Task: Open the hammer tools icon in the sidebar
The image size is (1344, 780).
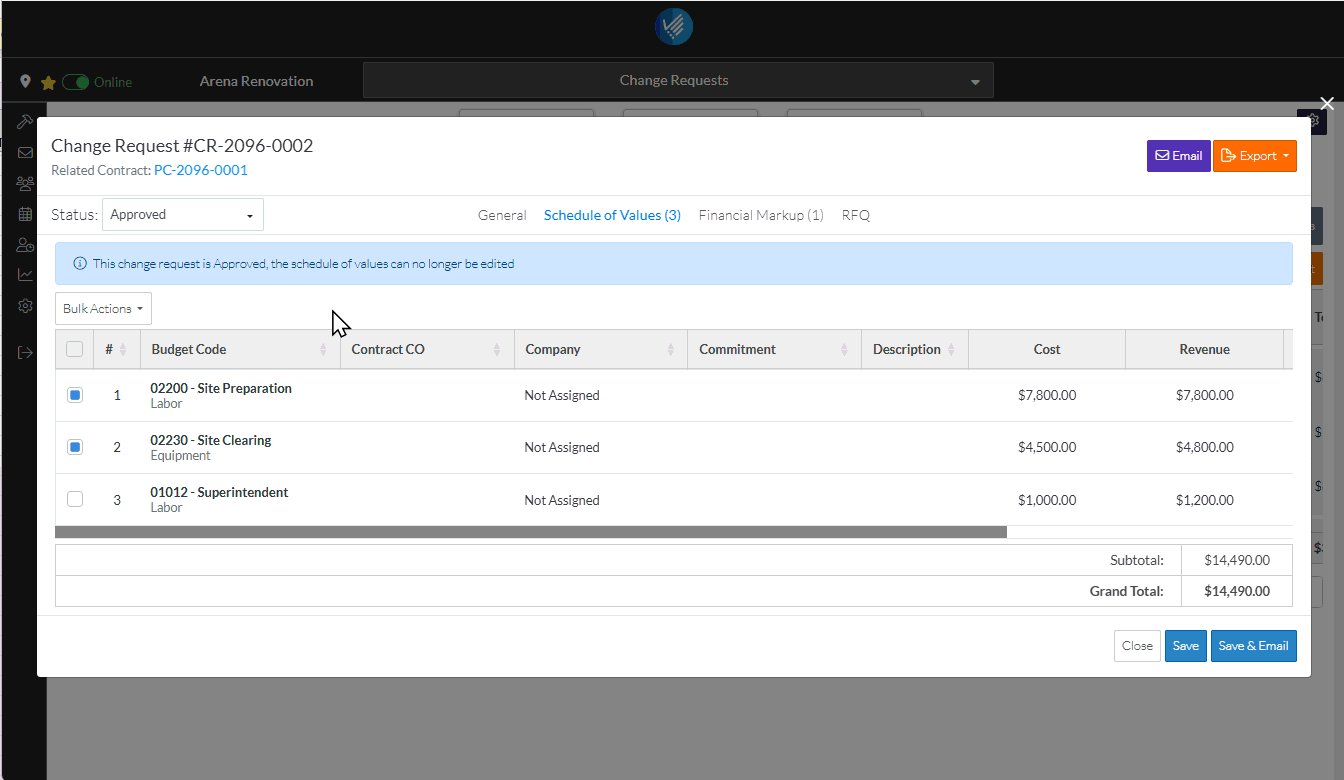Action: coord(25,122)
